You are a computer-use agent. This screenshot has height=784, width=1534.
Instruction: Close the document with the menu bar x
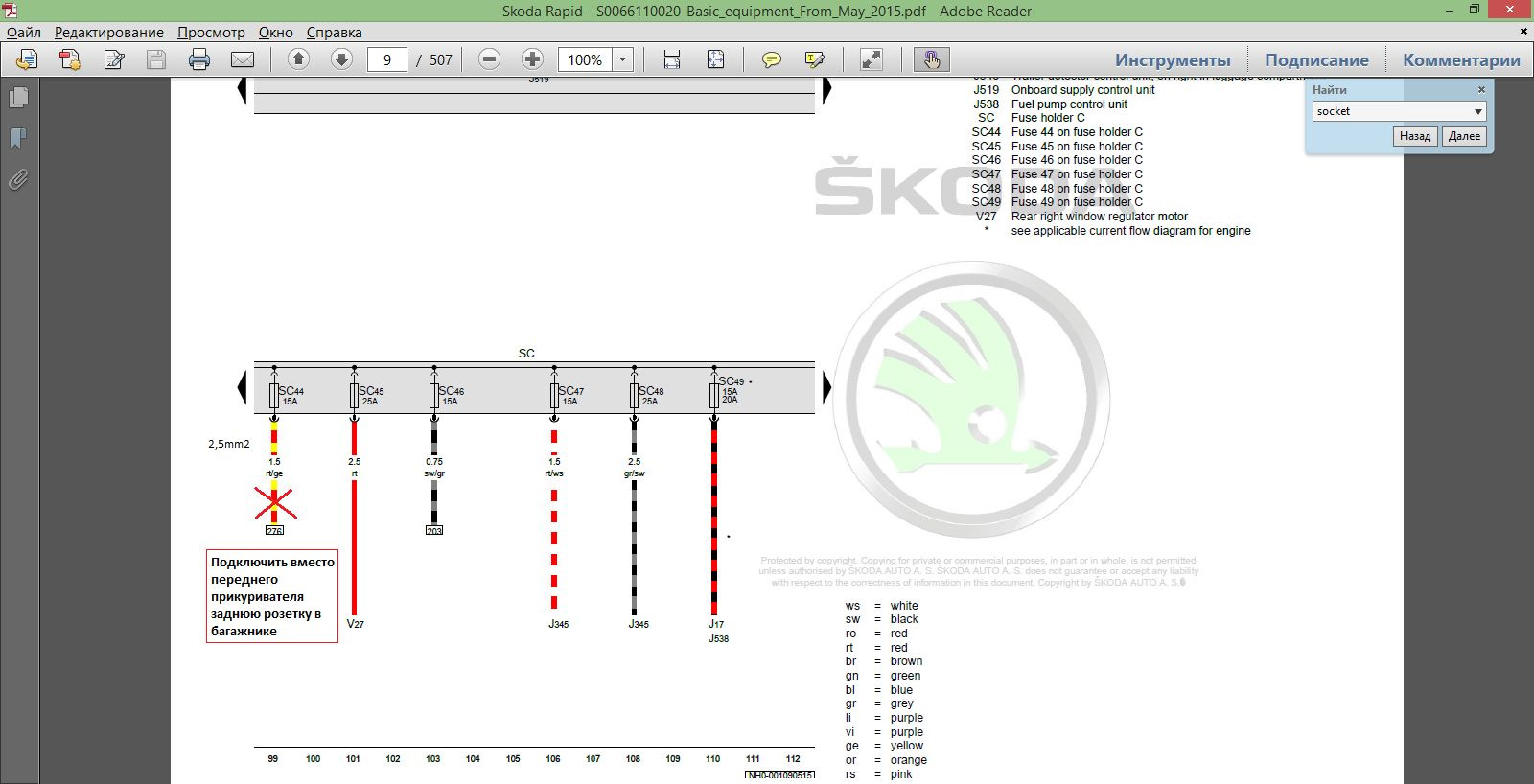[x=1524, y=32]
